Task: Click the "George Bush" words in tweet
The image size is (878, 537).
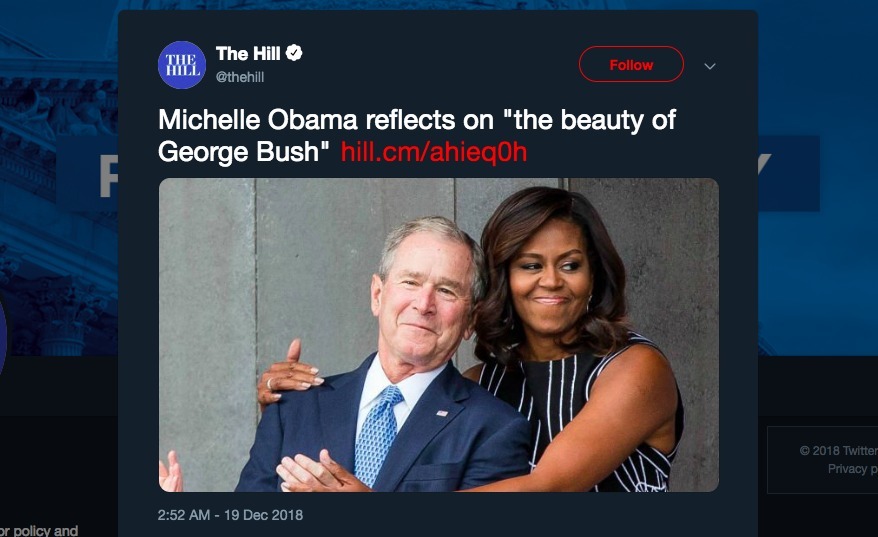Action: click(244, 153)
